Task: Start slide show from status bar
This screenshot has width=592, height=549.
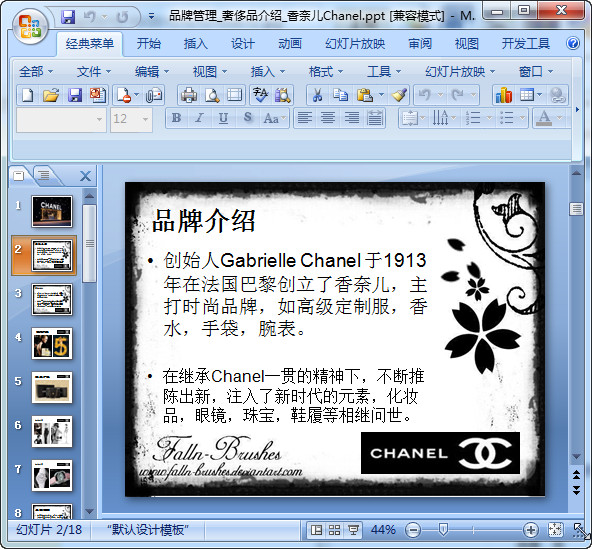Action: (x=353, y=530)
